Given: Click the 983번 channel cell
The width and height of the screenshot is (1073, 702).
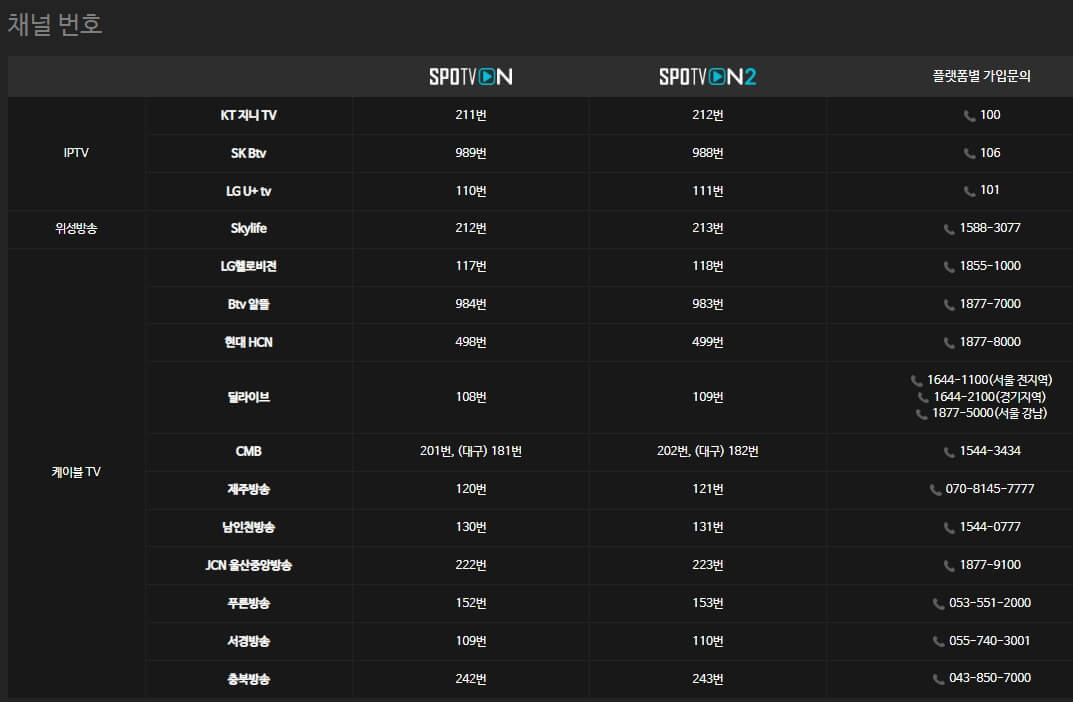Looking at the screenshot, I should pos(708,304).
